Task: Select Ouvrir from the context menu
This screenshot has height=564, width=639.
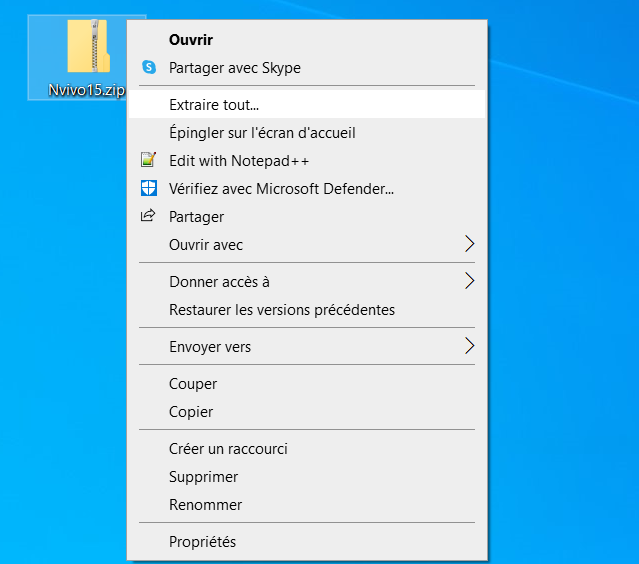Action: (191, 40)
